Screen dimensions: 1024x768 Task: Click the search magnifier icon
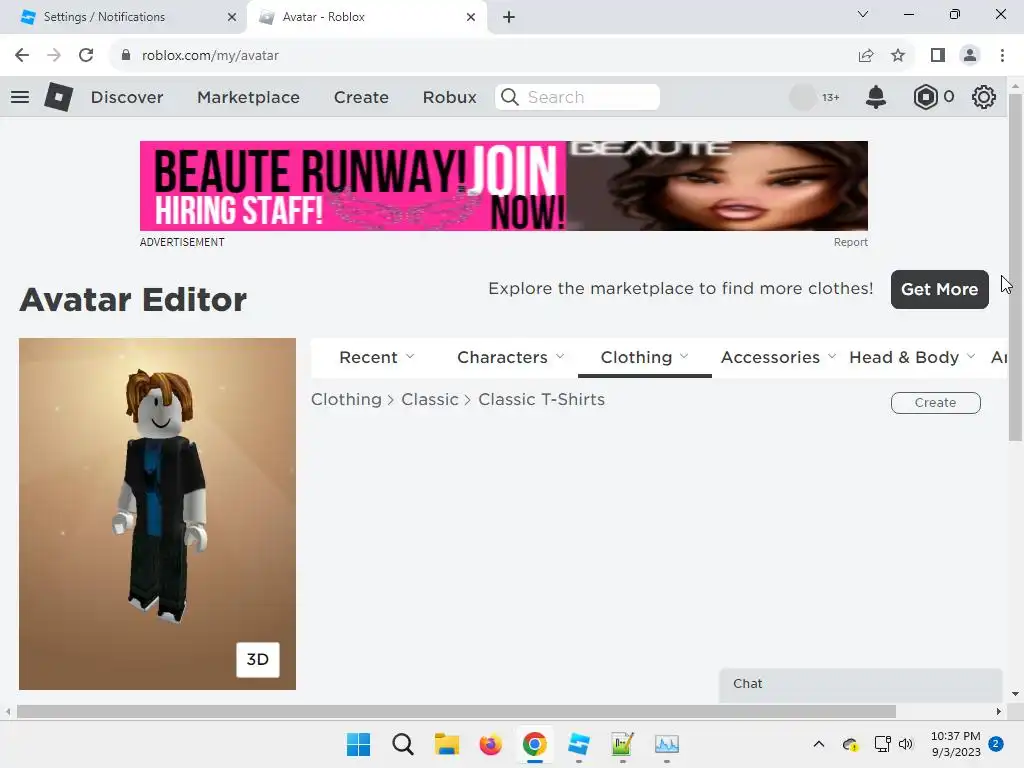510,97
